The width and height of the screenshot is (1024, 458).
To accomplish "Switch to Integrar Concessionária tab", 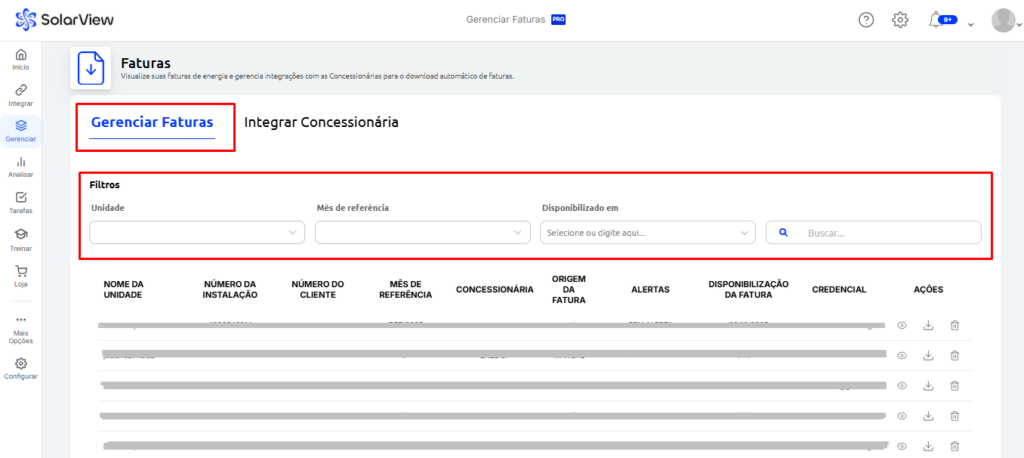I will pos(321,122).
